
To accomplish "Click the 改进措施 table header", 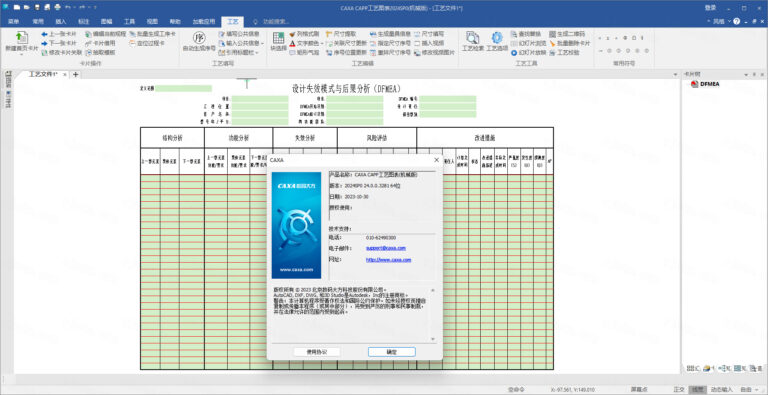I will (x=485, y=138).
